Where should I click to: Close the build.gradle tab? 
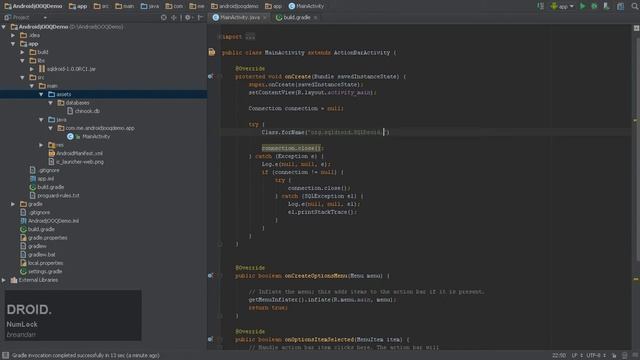pyautogui.click(x=316, y=18)
